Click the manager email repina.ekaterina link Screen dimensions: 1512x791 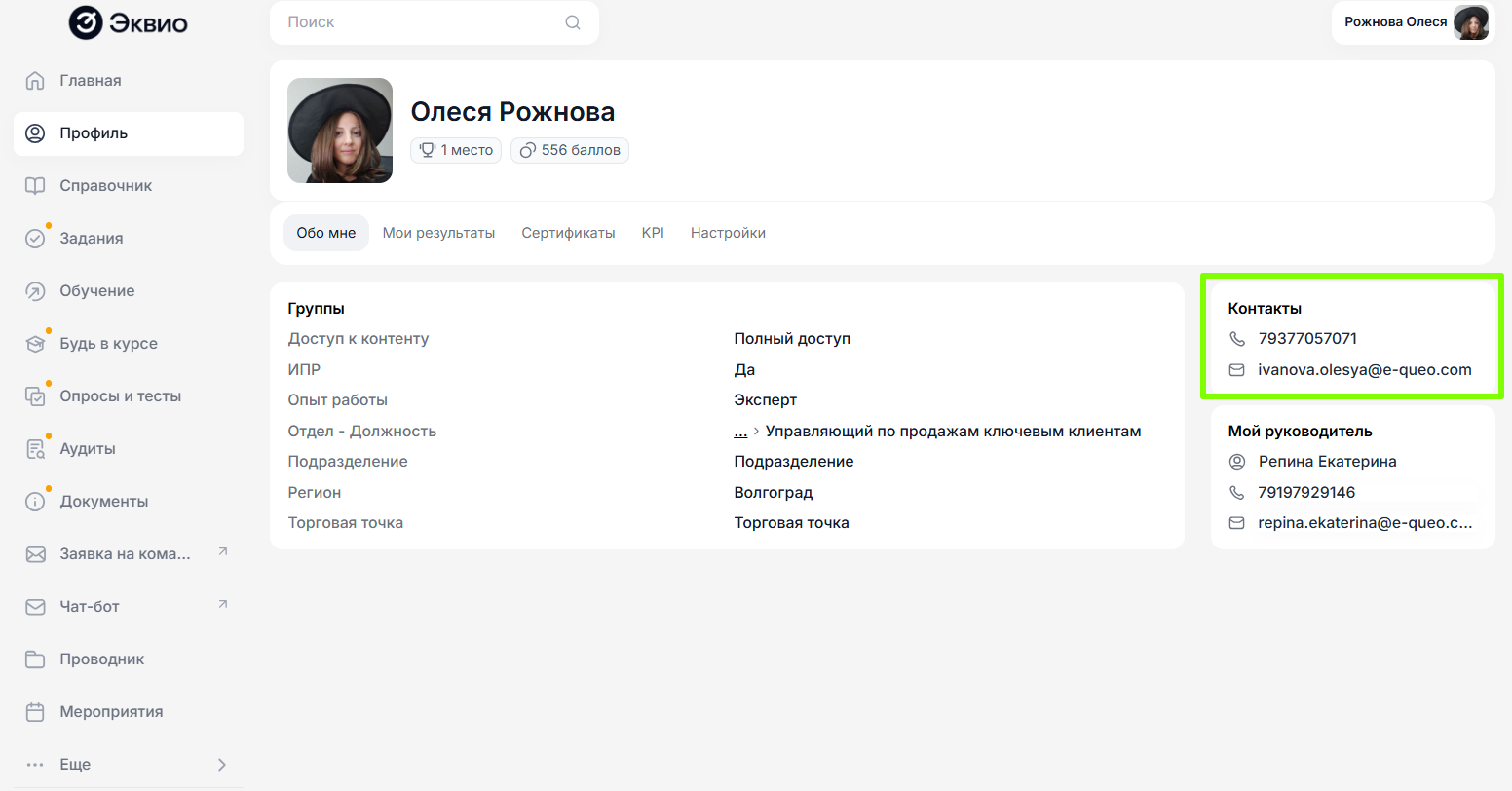1364,523
